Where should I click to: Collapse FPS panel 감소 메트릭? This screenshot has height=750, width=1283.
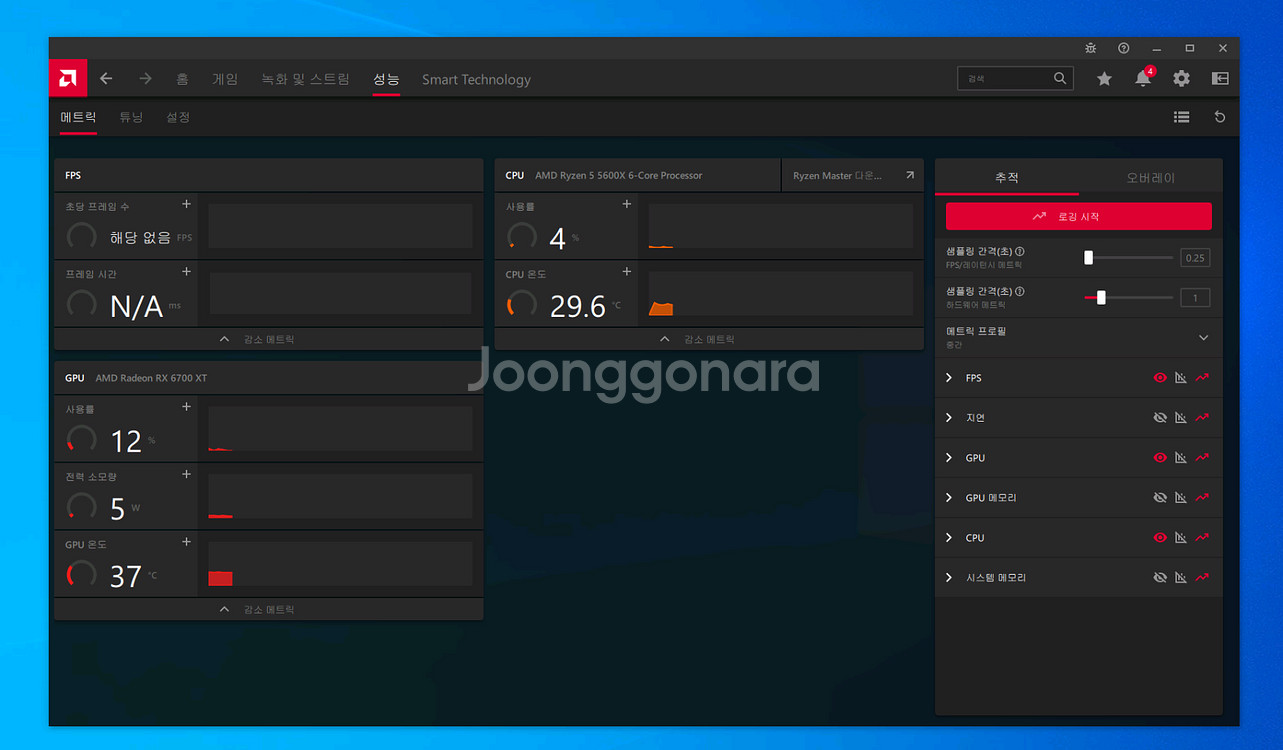pyautogui.click(x=268, y=339)
